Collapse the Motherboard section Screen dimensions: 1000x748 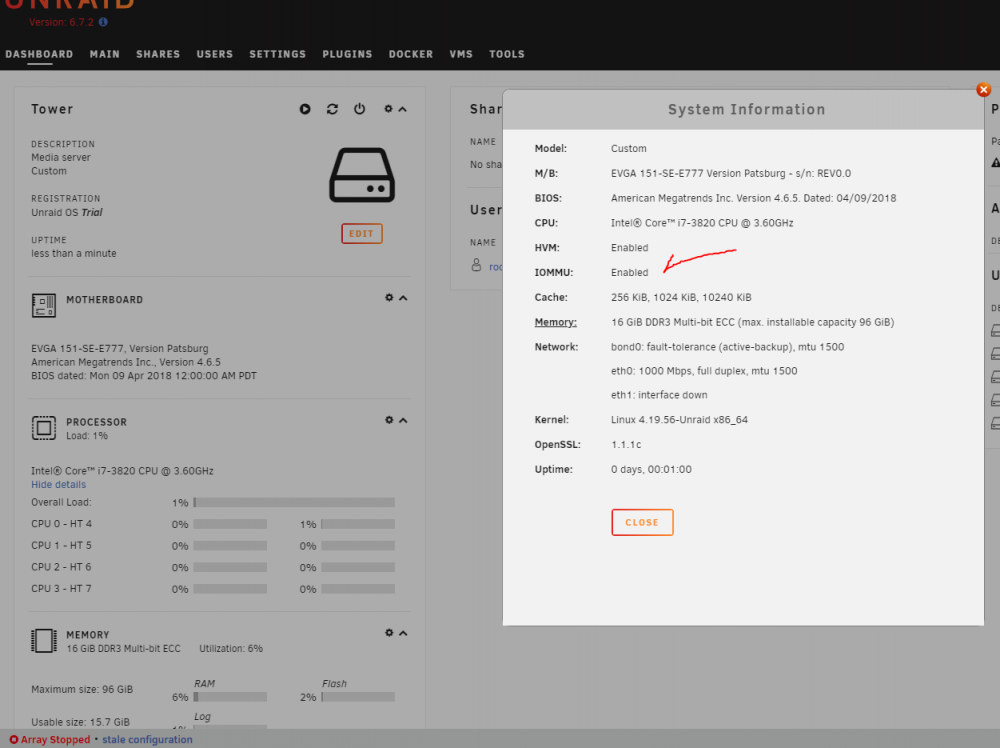click(x=403, y=298)
